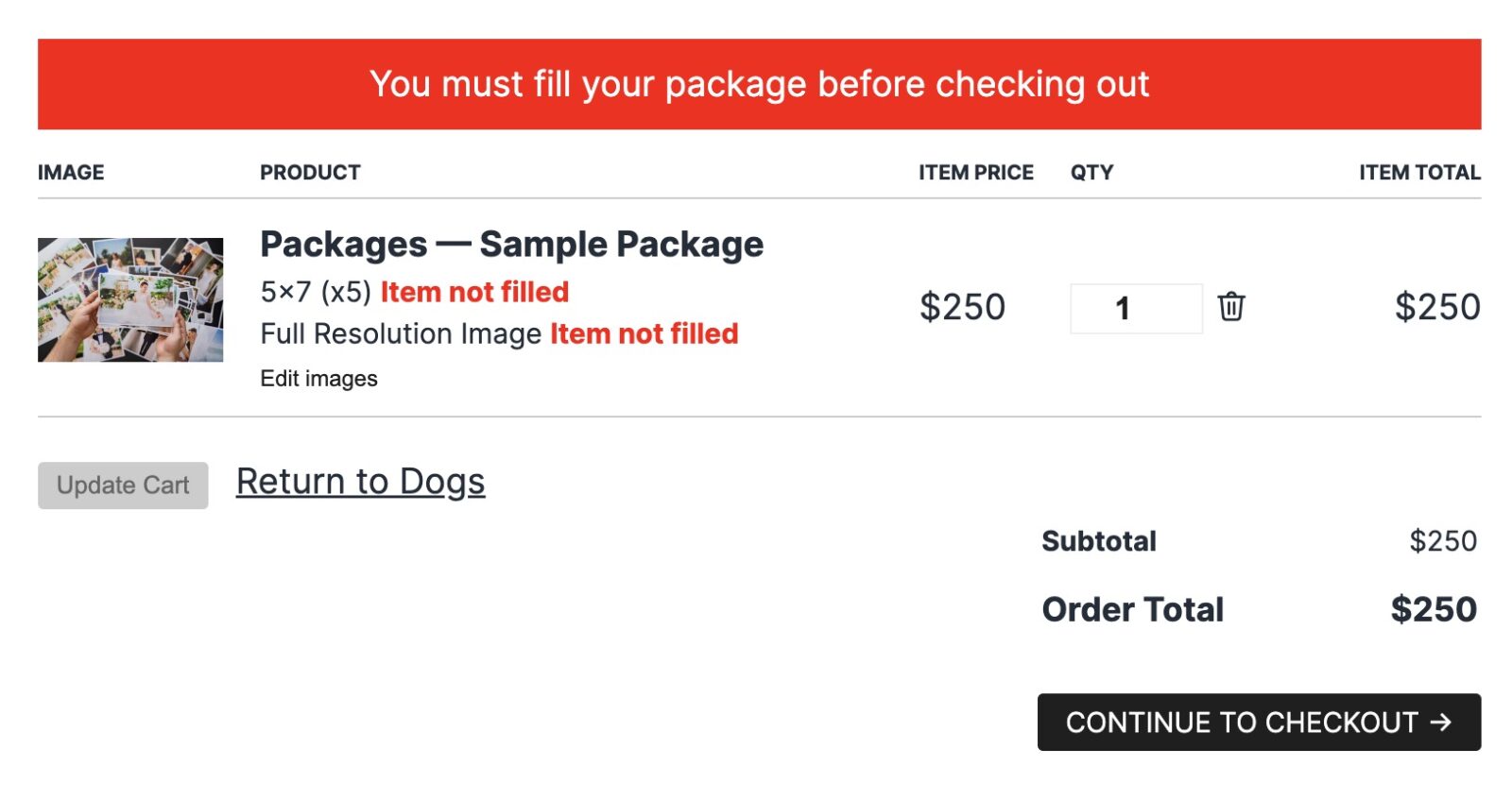The height and width of the screenshot is (800, 1512).
Task: Select the Packages — Sample Package title
Action: click(511, 245)
